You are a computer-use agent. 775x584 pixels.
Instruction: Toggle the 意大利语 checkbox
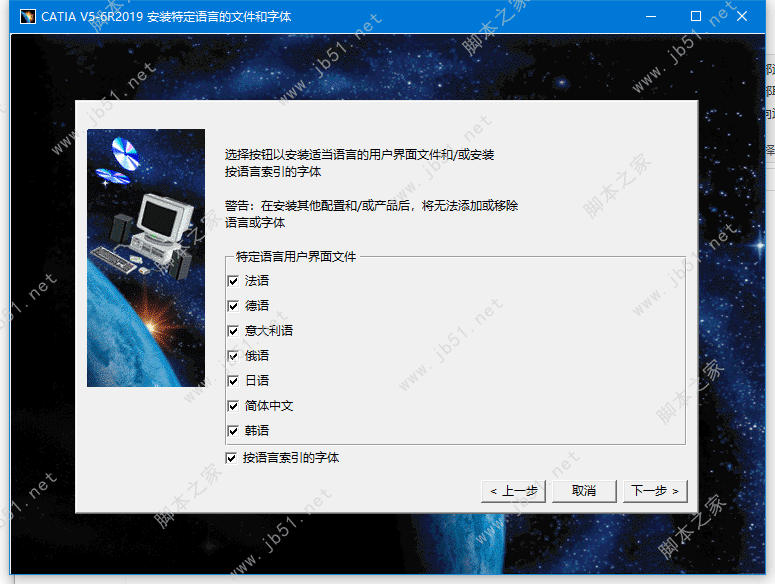click(233, 331)
